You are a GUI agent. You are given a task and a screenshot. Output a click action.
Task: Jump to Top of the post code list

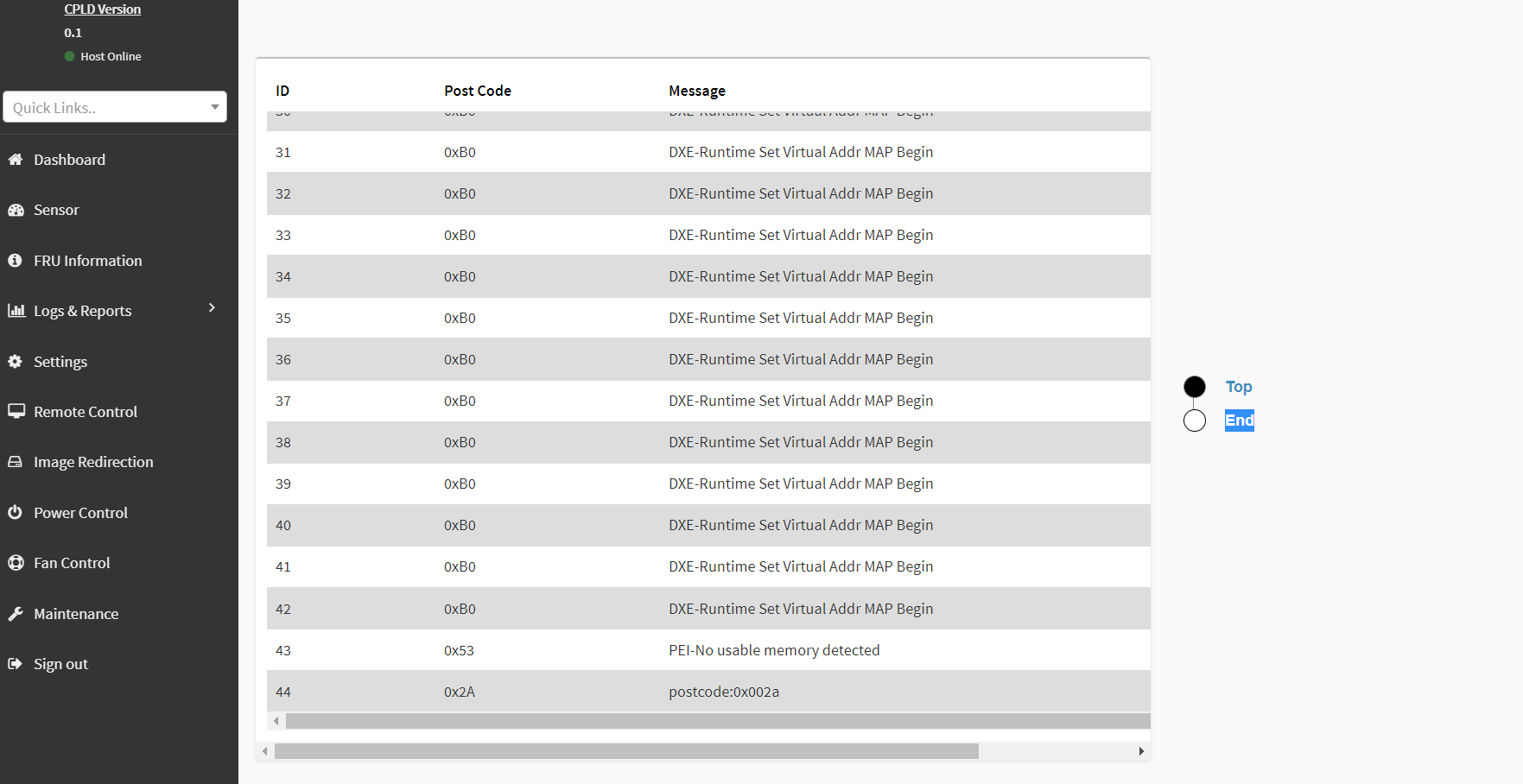(1238, 387)
